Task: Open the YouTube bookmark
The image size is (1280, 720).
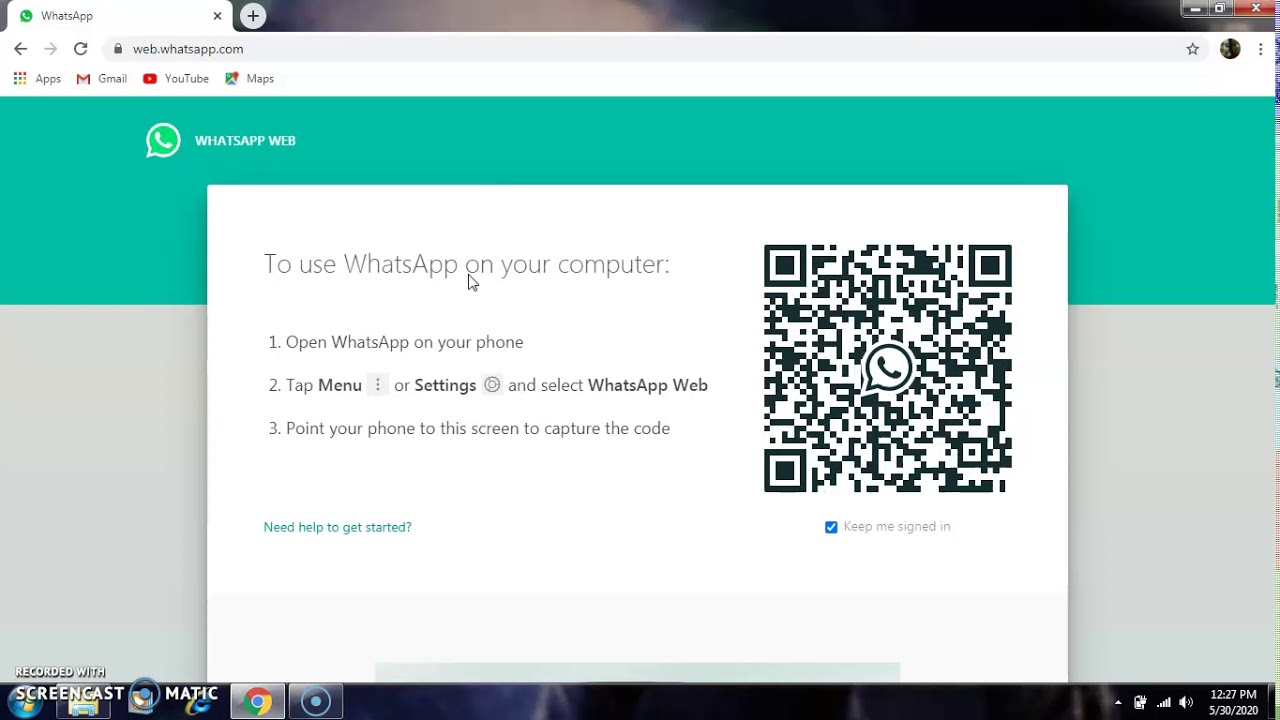Action: click(x=176, y=79)
